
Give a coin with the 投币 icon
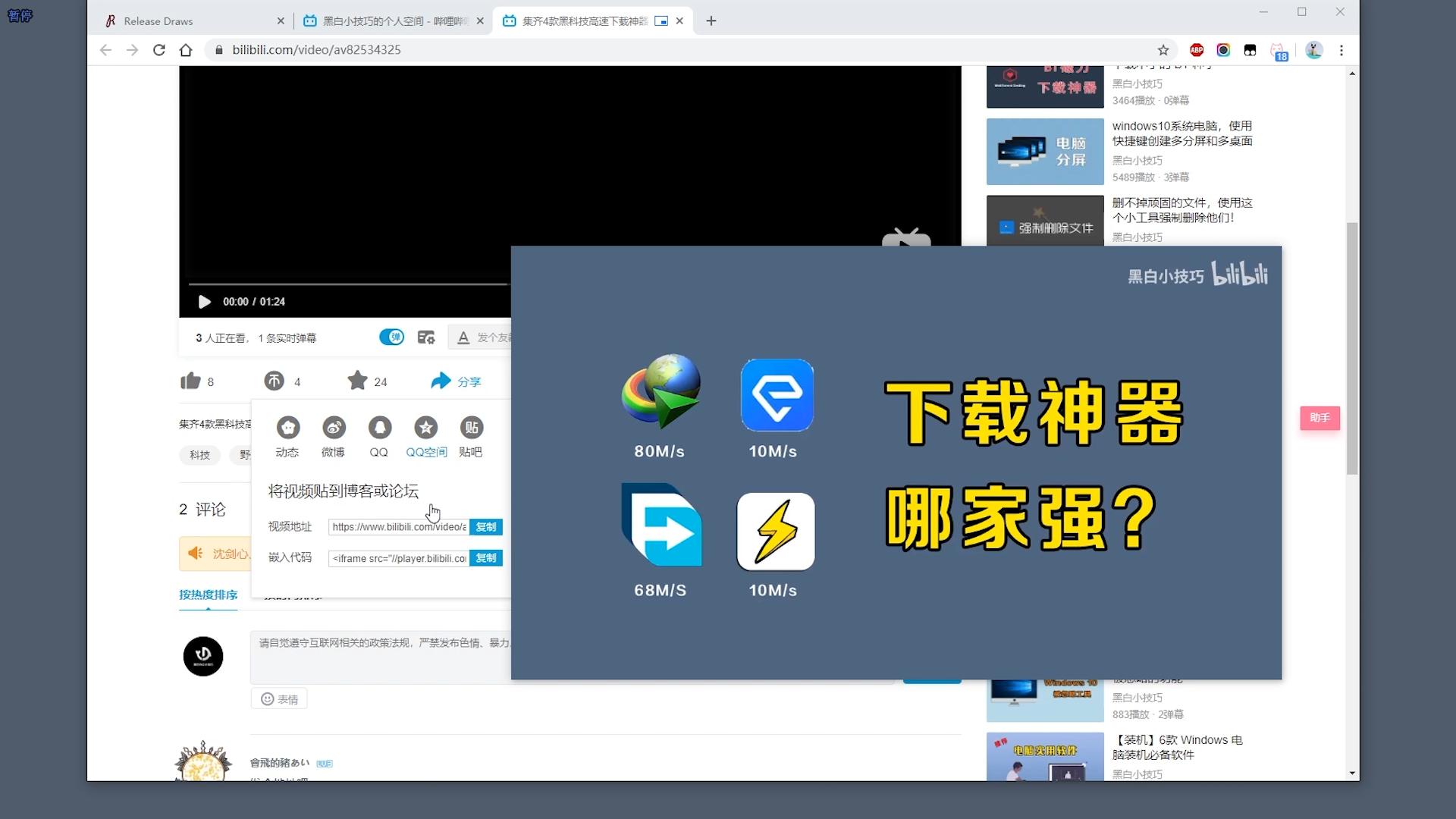click(x=275, y=381)
